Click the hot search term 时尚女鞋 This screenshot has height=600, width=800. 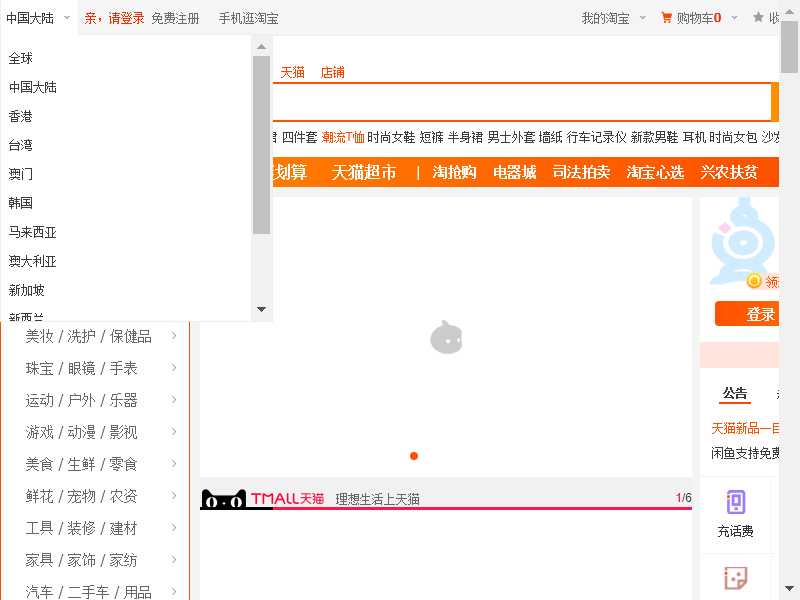click(x=391, y=137)
